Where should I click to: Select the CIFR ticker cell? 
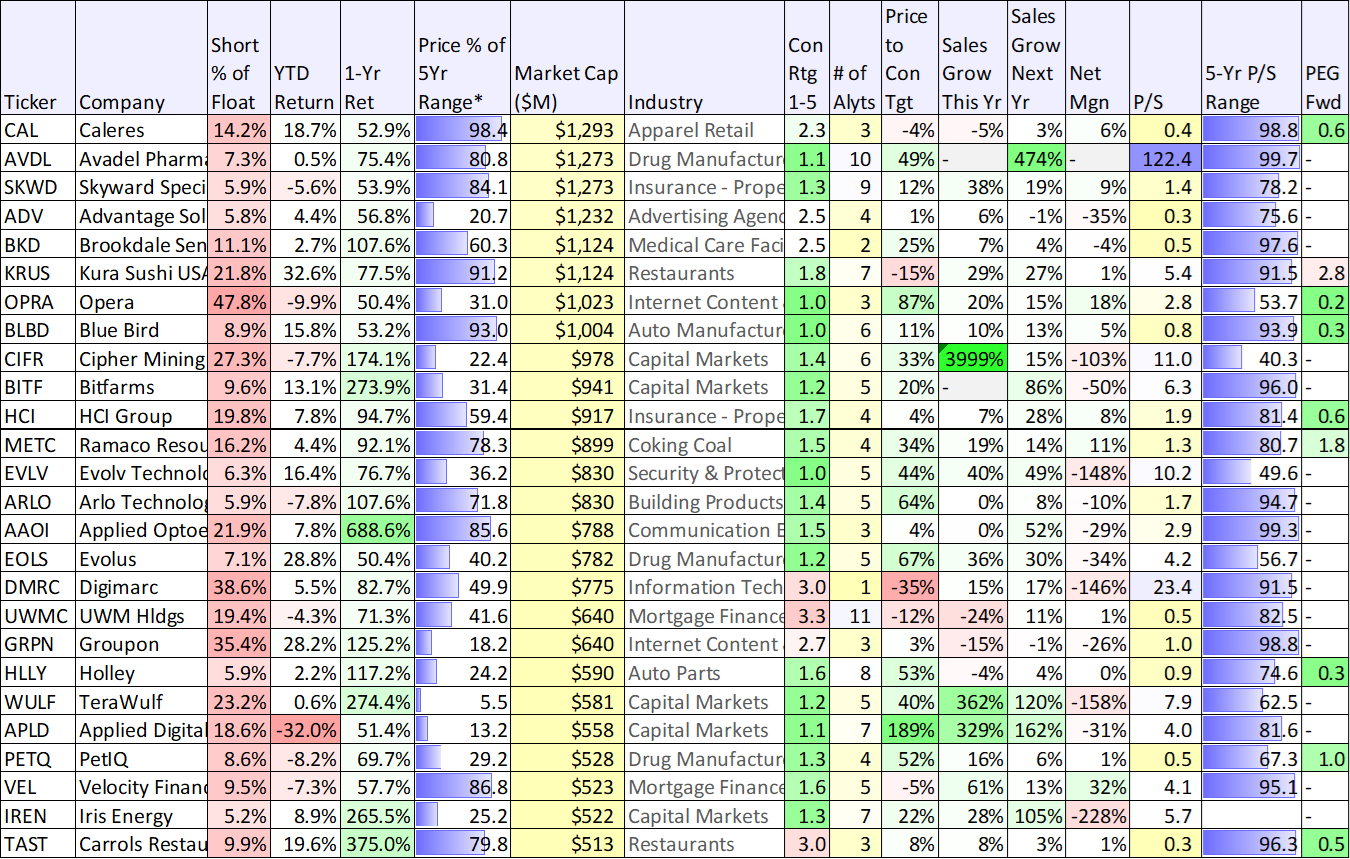(39, 359)
